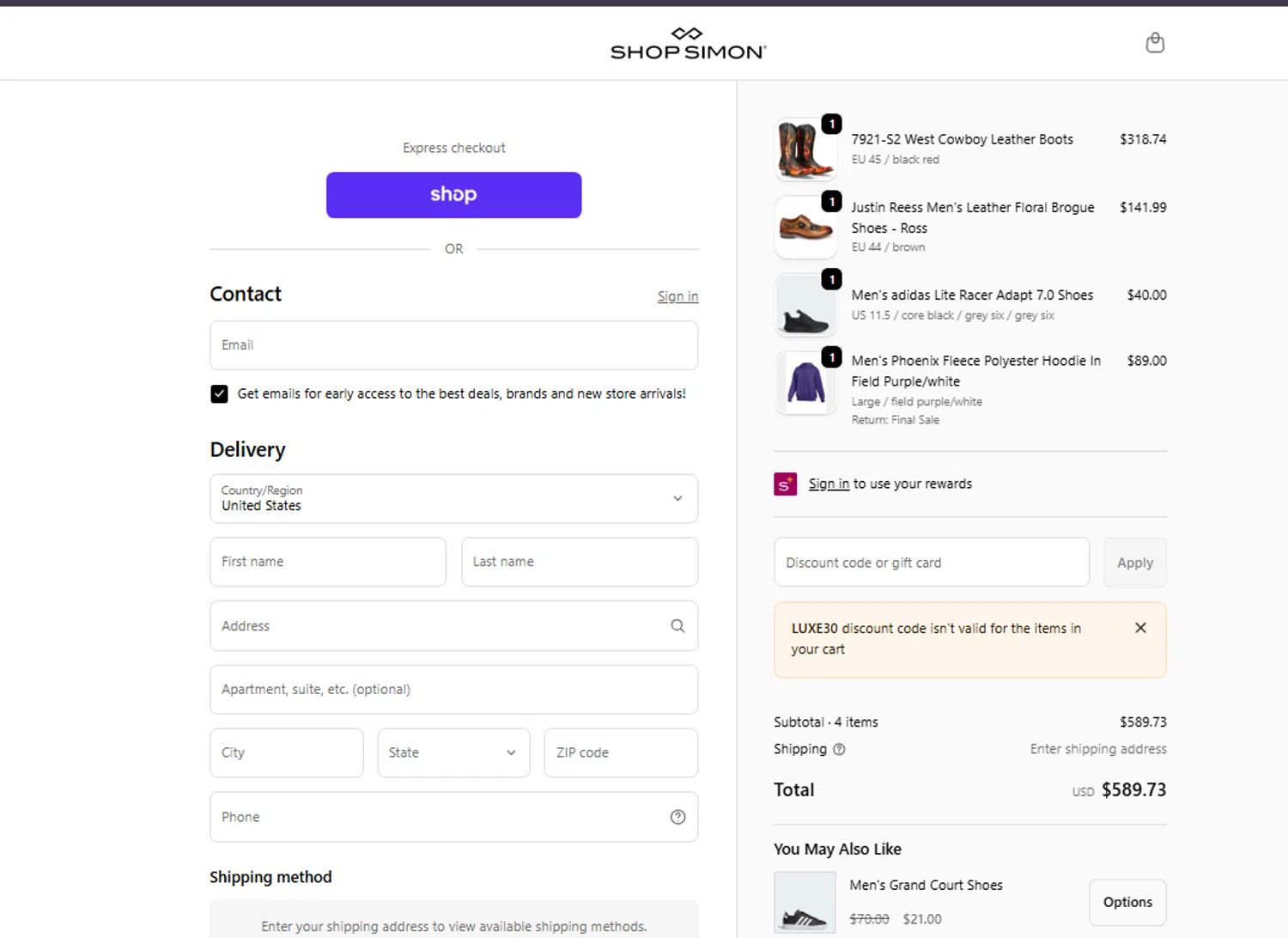Viewport: 1288px width, 938px height.
Task: Dismiss the LUXE30 invalid code message
Action: pyautogui.click(x=1140, y=628)
